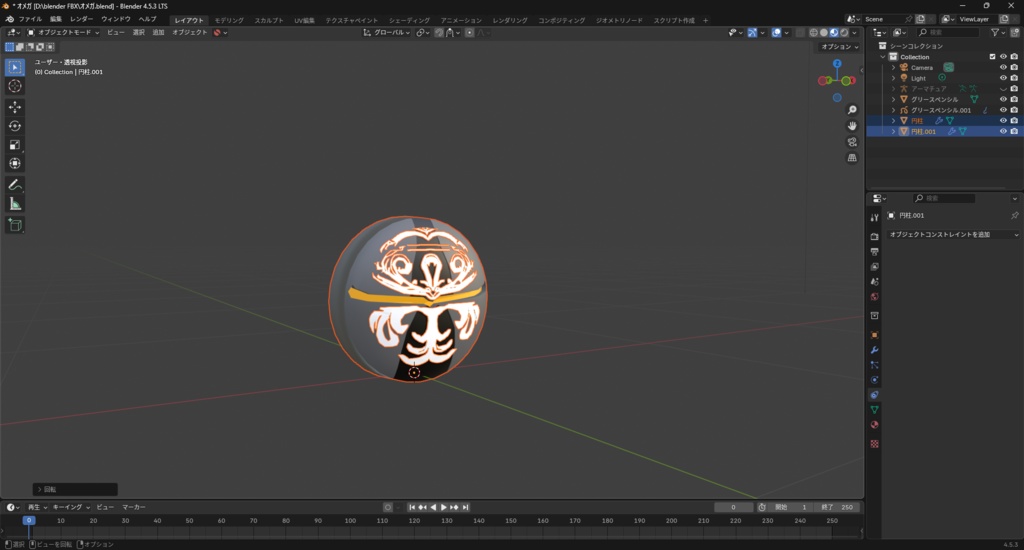The image size is (1024, 550).
Task: Click the Blender logo menu icon
Action: pyautogui.click(x=9, y=20)
